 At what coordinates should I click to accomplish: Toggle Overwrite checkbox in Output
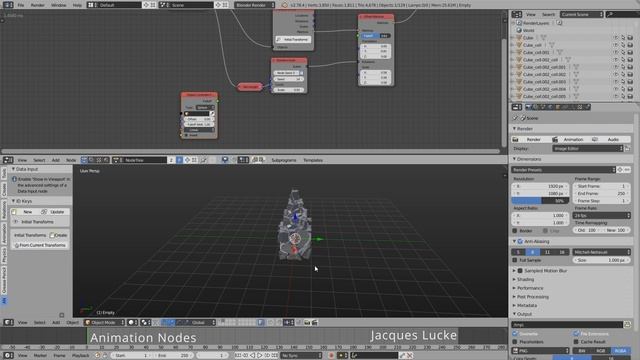[515, 334]
